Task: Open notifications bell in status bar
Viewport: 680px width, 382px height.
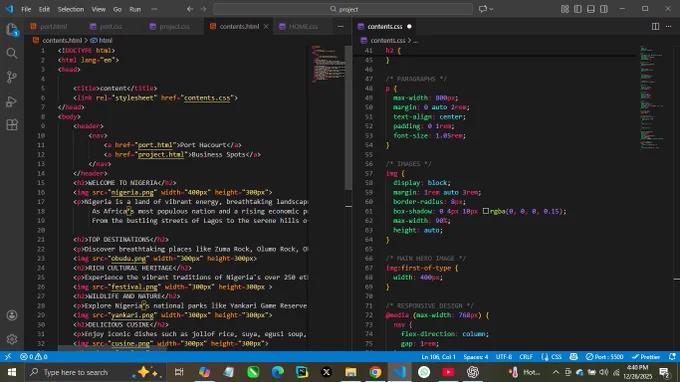Action: tap(672, 357)
